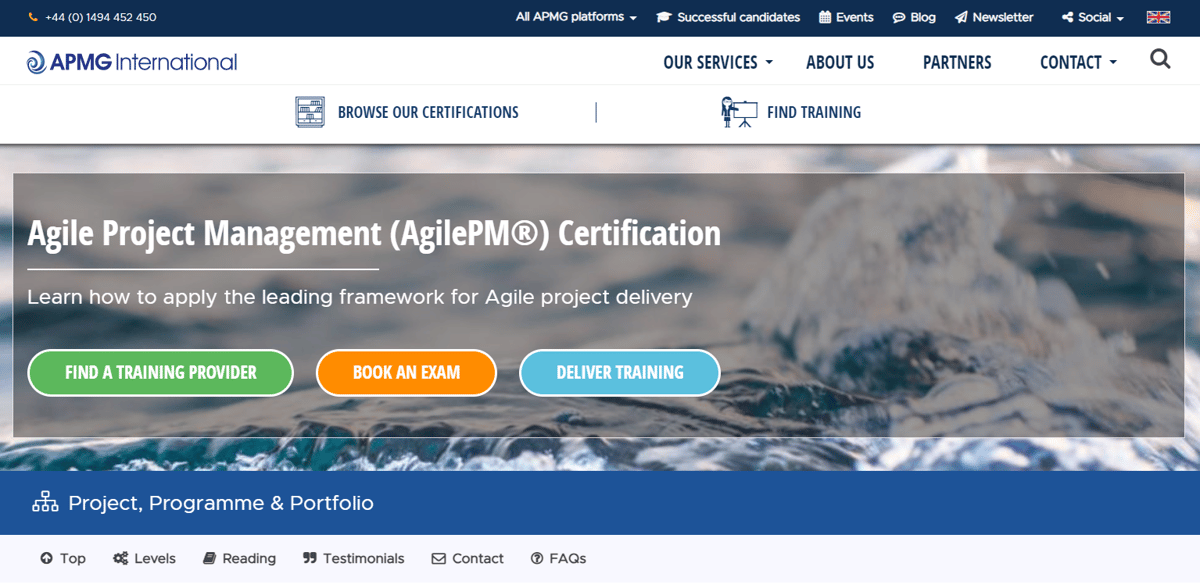Click the 'Learn how to apply' subtitle text
The image size is (1200, 588).
[x=359, y=297]
